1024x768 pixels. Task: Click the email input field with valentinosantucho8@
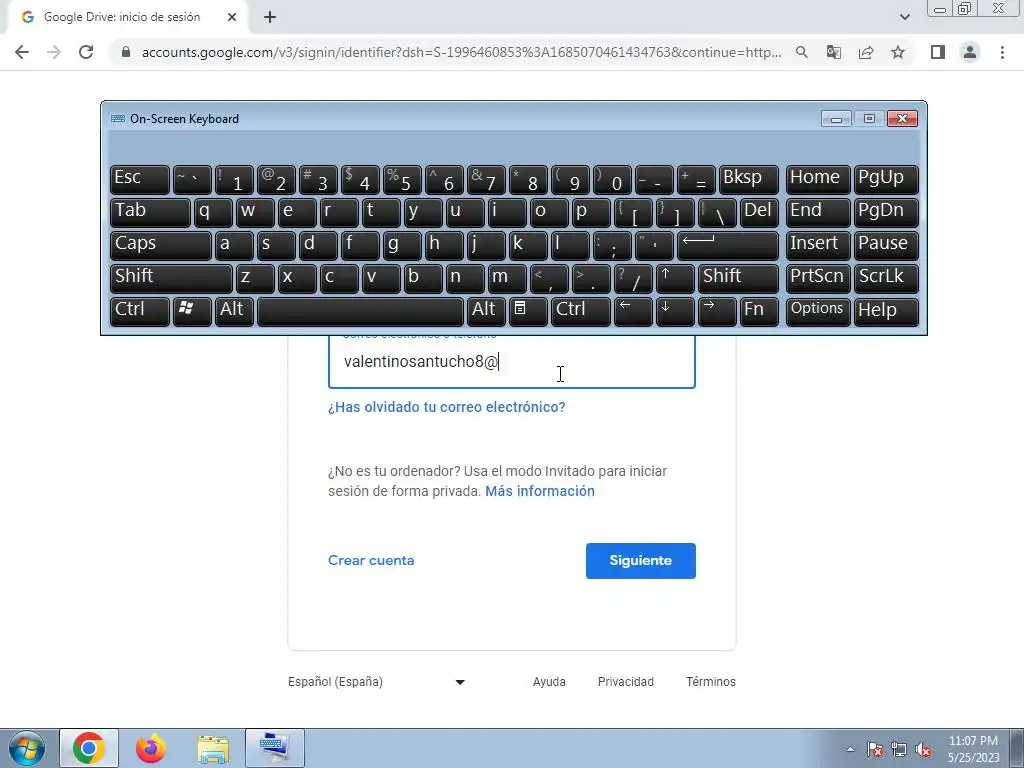pyautogui.click(x=511, y=361)
